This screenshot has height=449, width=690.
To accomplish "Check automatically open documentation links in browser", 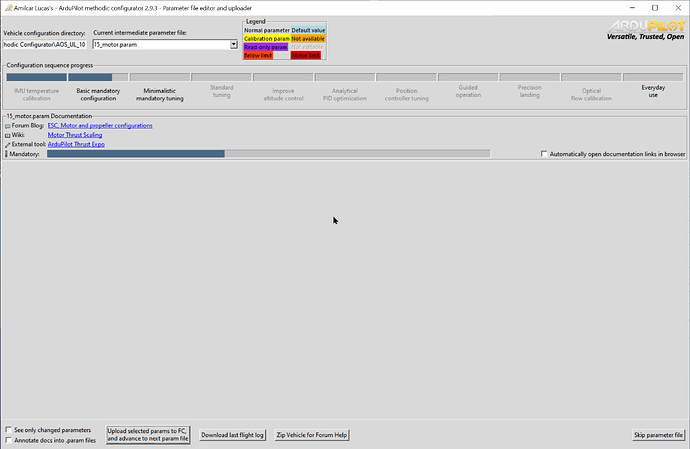I will (544, 154).
